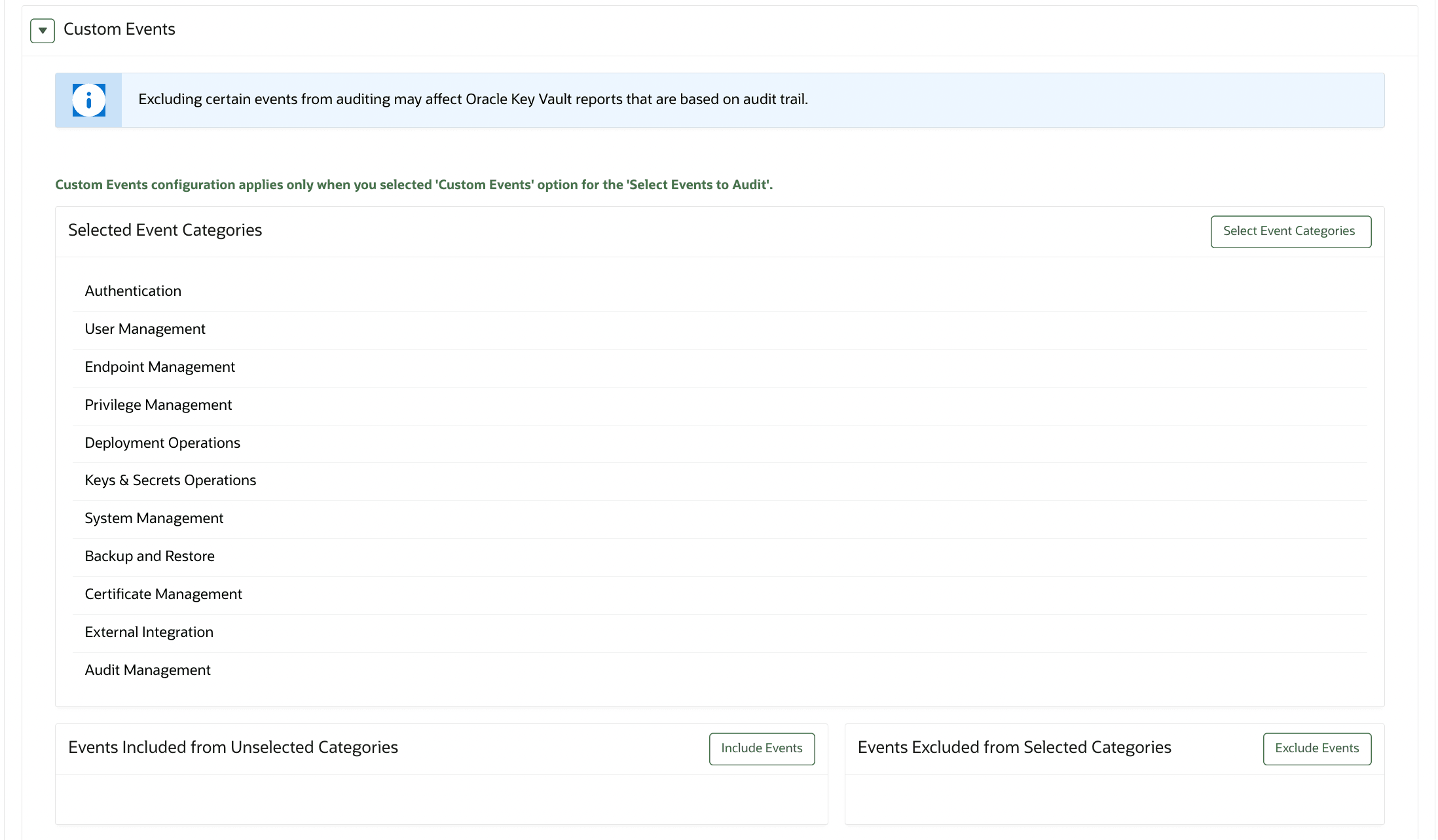The height and width of the screenshot is (840, 1438).
Task: Select the User Management category
Action: [x=145, y=329]
